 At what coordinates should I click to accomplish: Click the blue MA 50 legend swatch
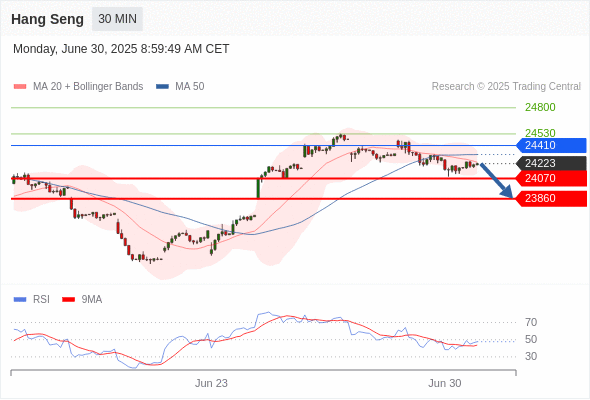(162, 87)
